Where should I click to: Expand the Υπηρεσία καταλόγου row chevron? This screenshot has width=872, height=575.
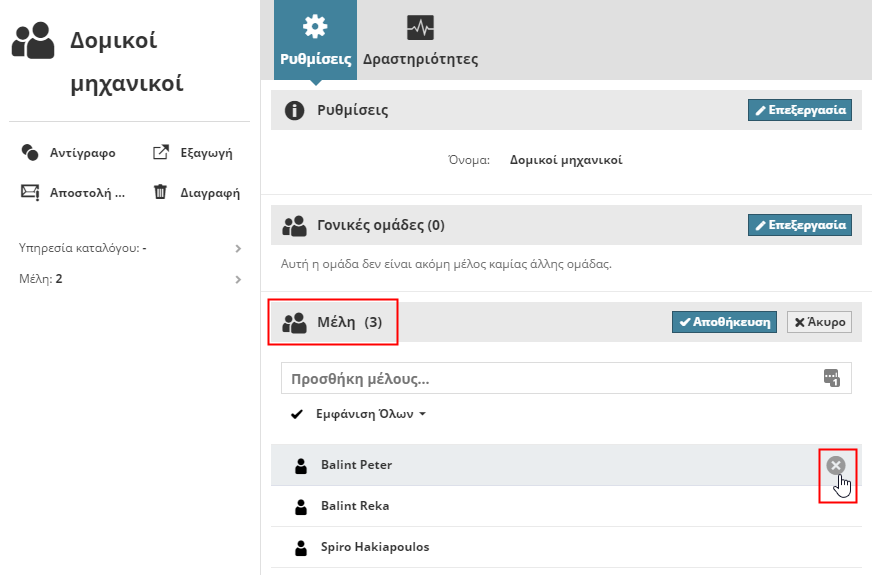click(x=238, y=248)
